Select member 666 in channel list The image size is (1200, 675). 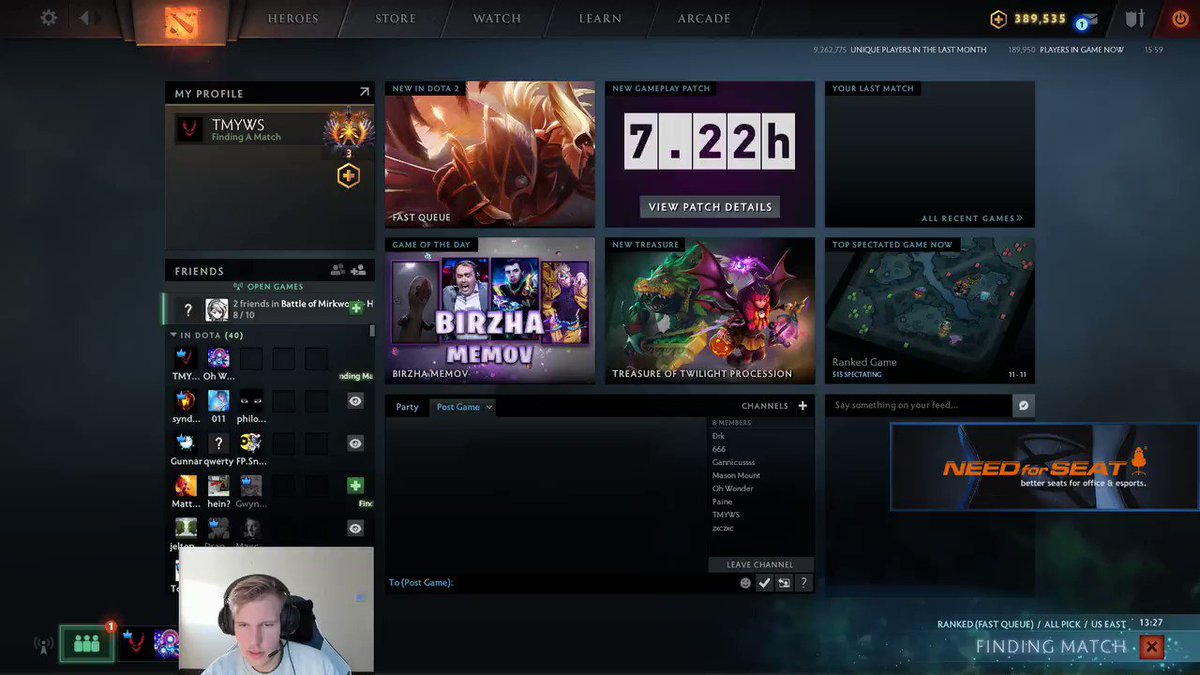click(x=719, y=449)
